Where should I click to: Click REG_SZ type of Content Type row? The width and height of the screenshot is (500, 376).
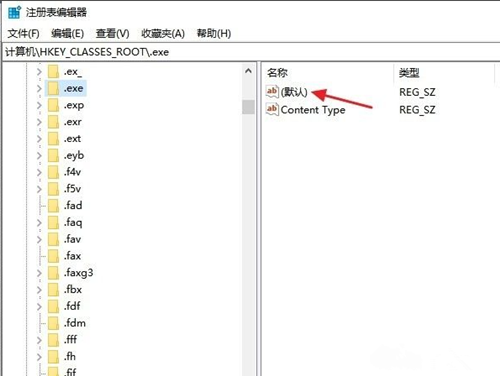coord(417,110)
